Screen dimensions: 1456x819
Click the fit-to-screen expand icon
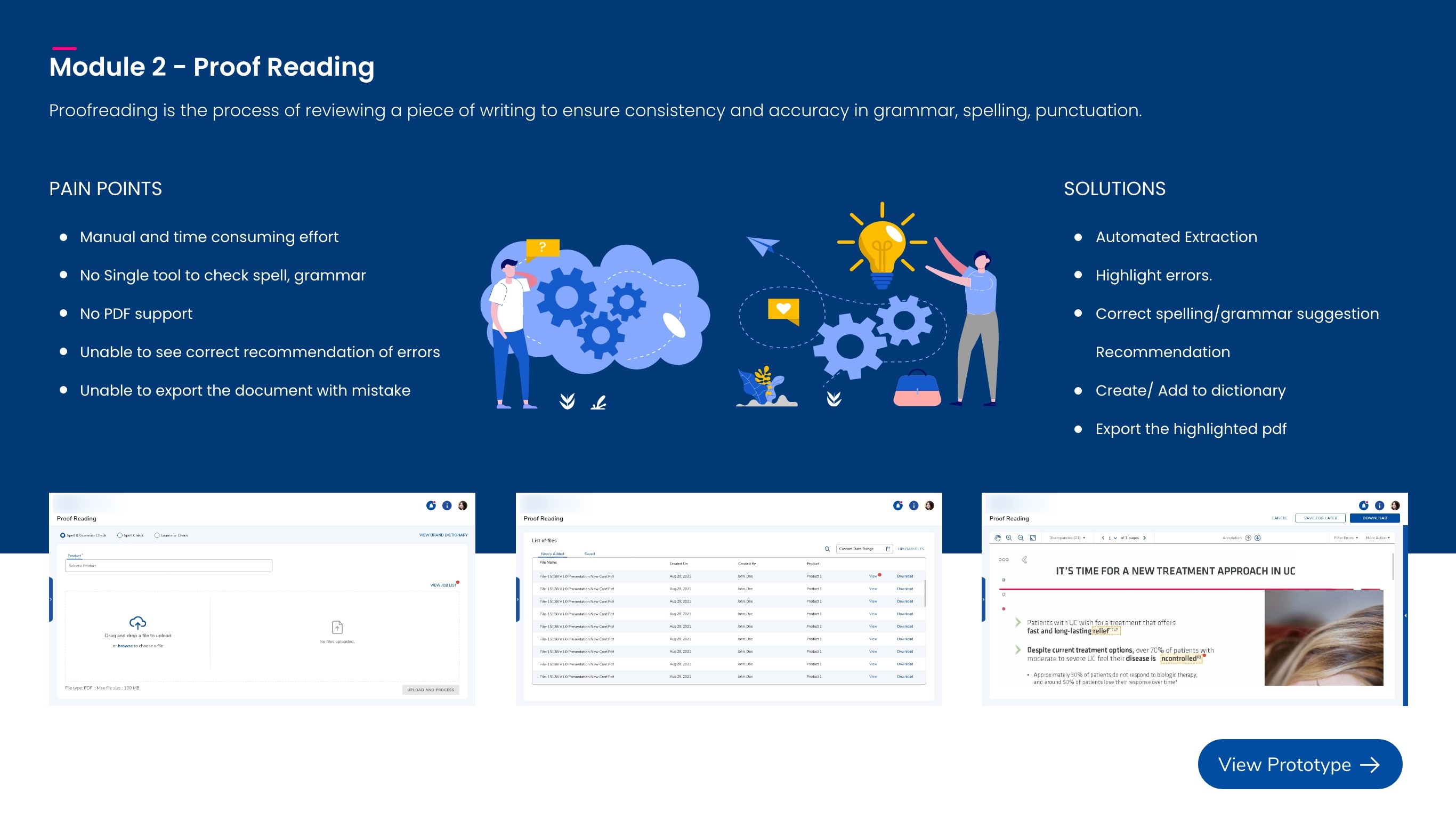pyautogui.click(x=1033, y=538)
